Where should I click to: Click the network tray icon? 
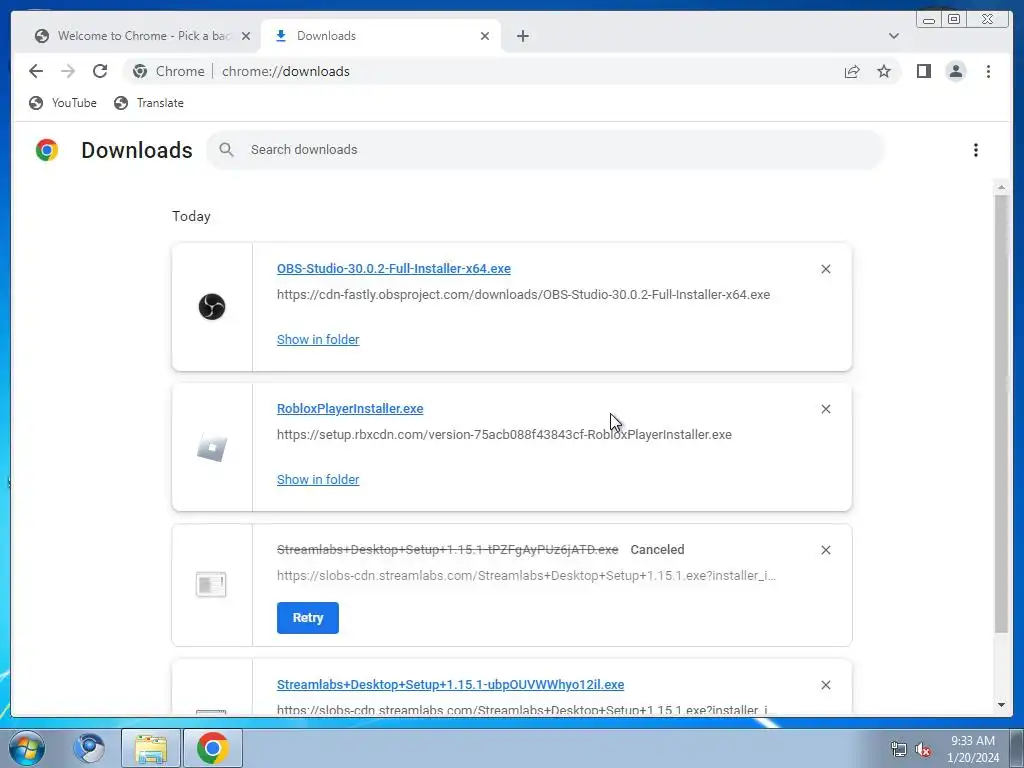[899, 750]
